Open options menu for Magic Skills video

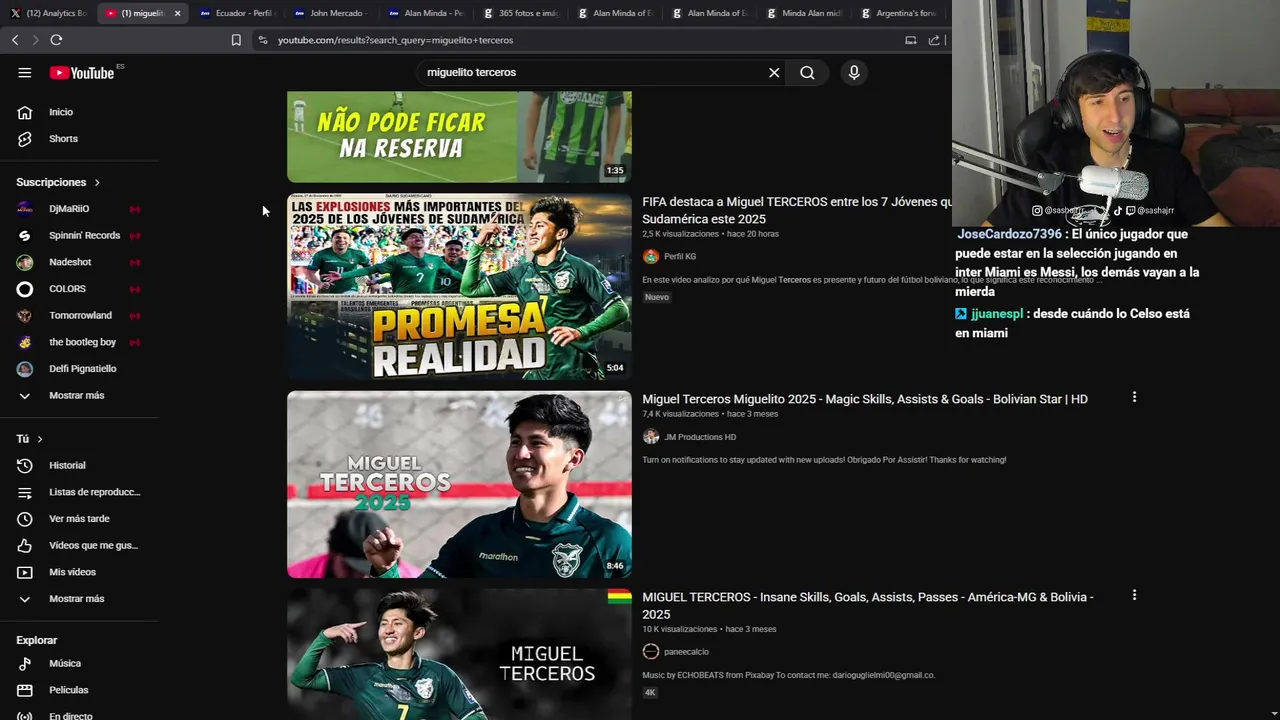[1134, 397]
